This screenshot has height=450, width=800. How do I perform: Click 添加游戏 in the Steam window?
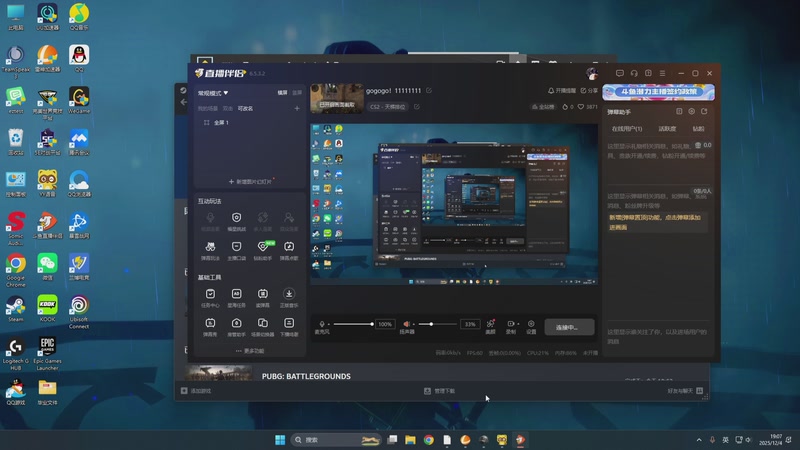point(196,391)
